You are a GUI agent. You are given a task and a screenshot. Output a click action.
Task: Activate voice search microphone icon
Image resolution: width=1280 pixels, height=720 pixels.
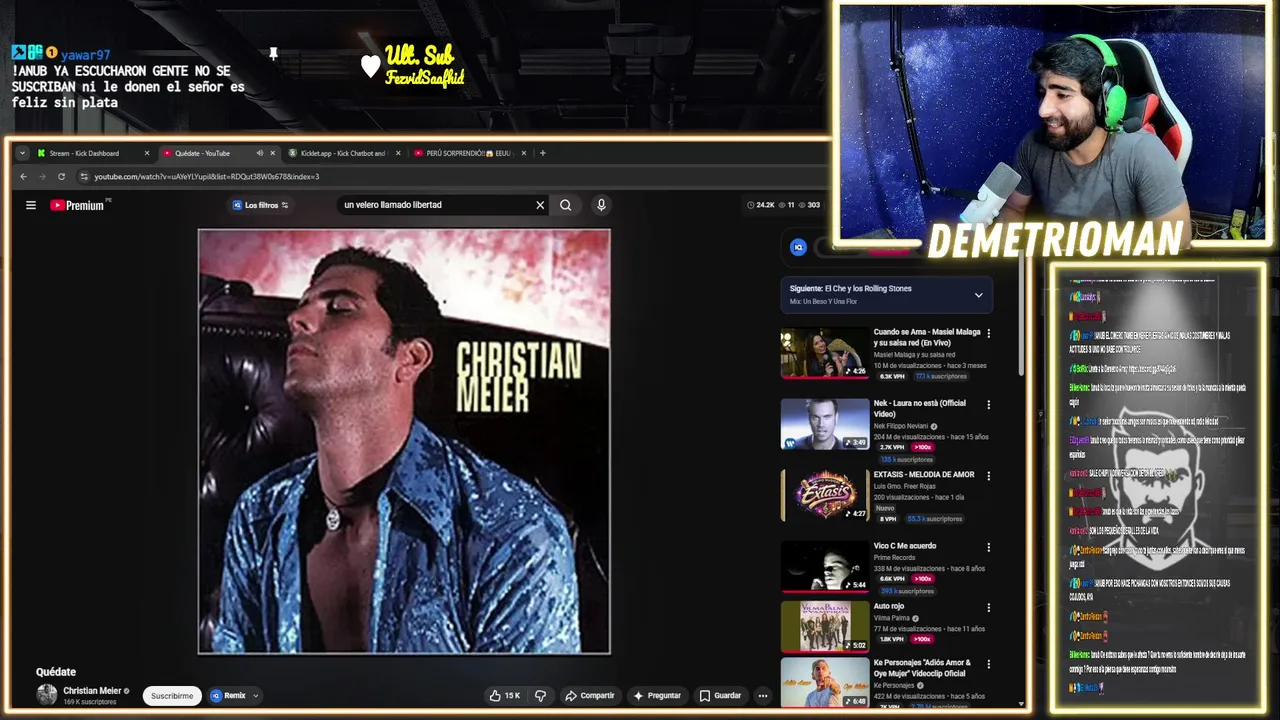point(601,205)
